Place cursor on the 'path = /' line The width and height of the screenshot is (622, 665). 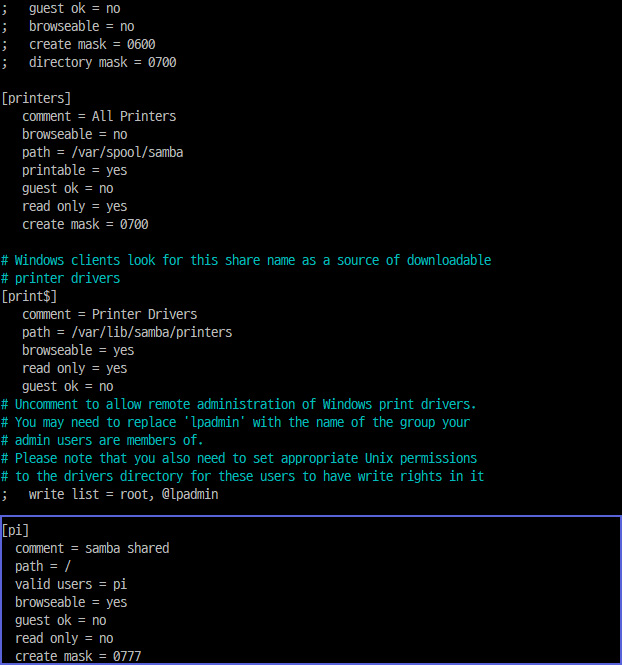(43, 567)
